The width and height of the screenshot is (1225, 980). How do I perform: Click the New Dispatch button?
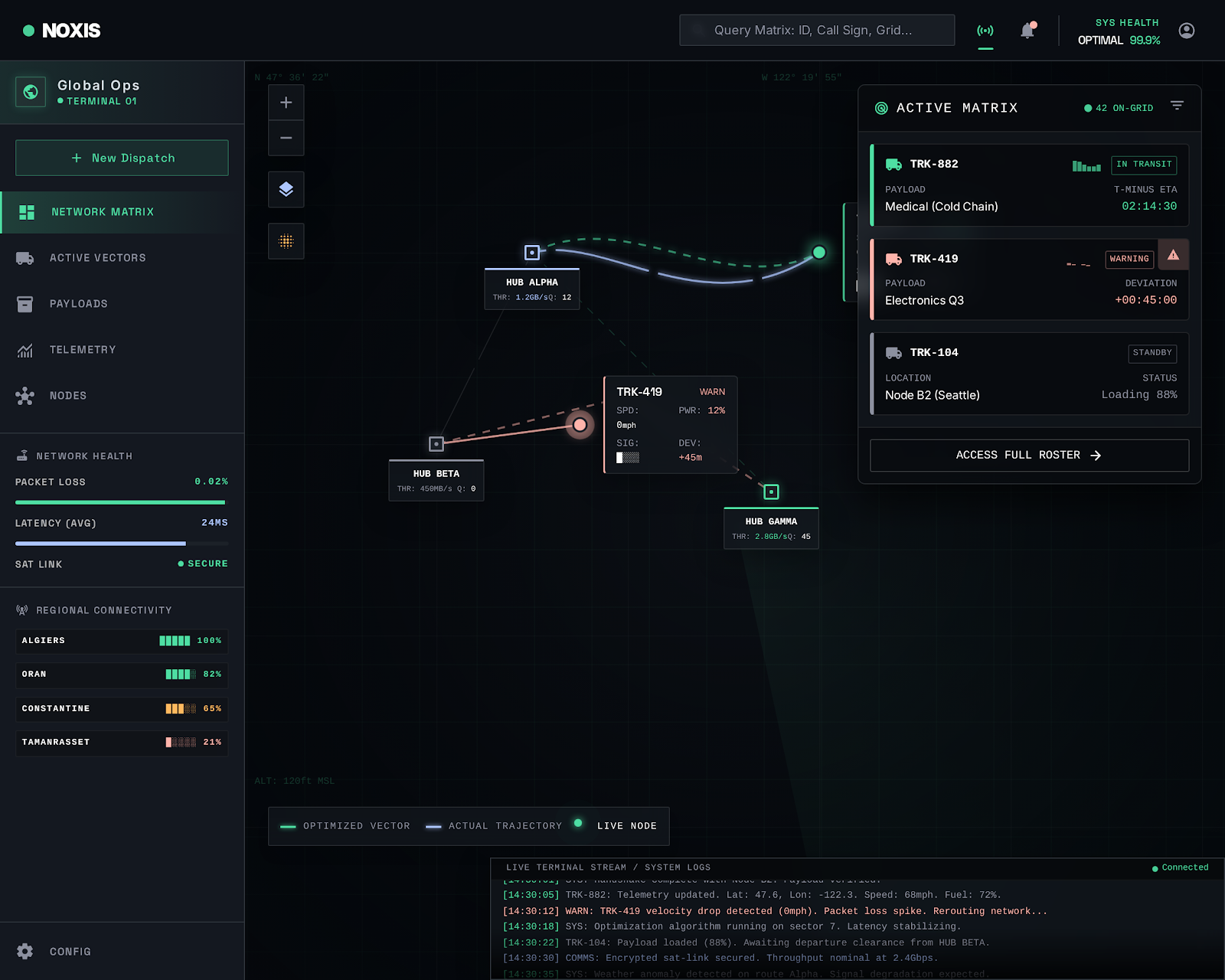[122, 158]
